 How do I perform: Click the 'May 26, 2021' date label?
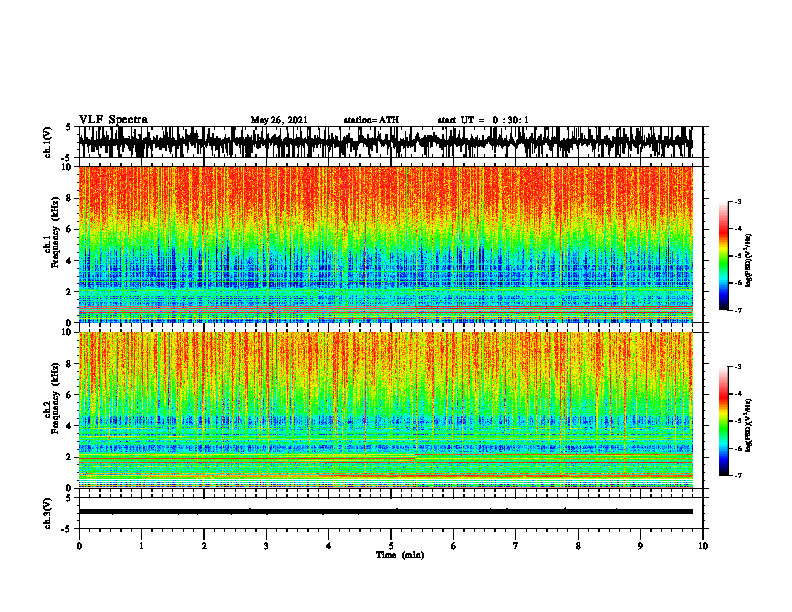point(279,120)
